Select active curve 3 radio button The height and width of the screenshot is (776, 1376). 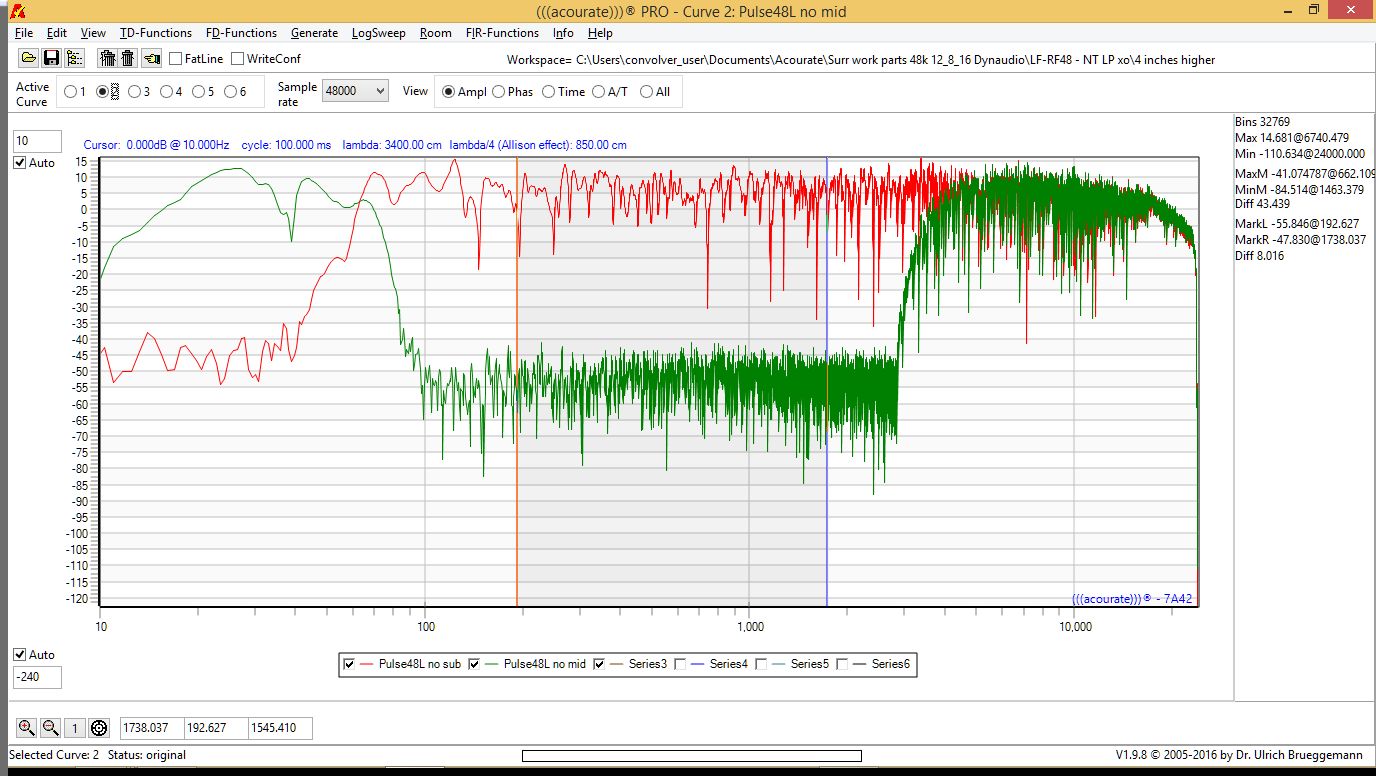coord(134,92)
